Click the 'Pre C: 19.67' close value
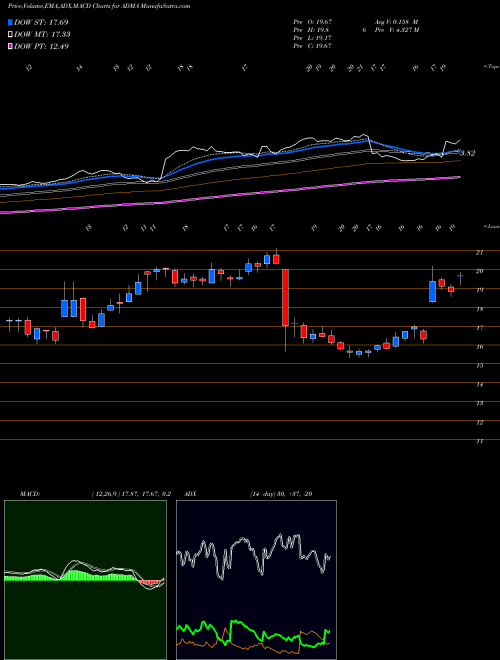The image size is (500, 660). (x=312, y=46)
